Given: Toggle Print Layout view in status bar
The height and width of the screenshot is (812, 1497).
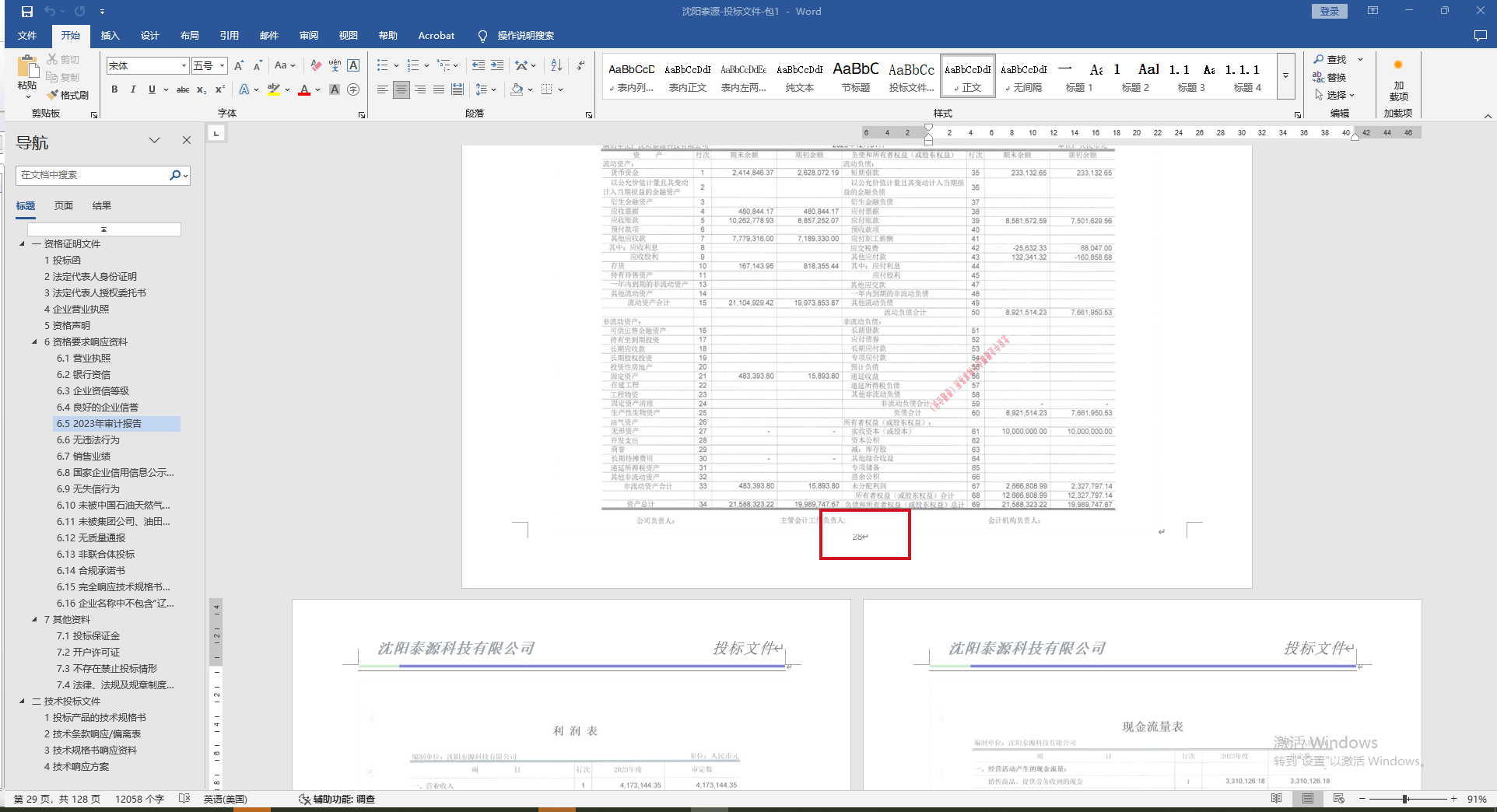Looking at the screenshot, I should pyautogui.click(x=1308, y=799).
